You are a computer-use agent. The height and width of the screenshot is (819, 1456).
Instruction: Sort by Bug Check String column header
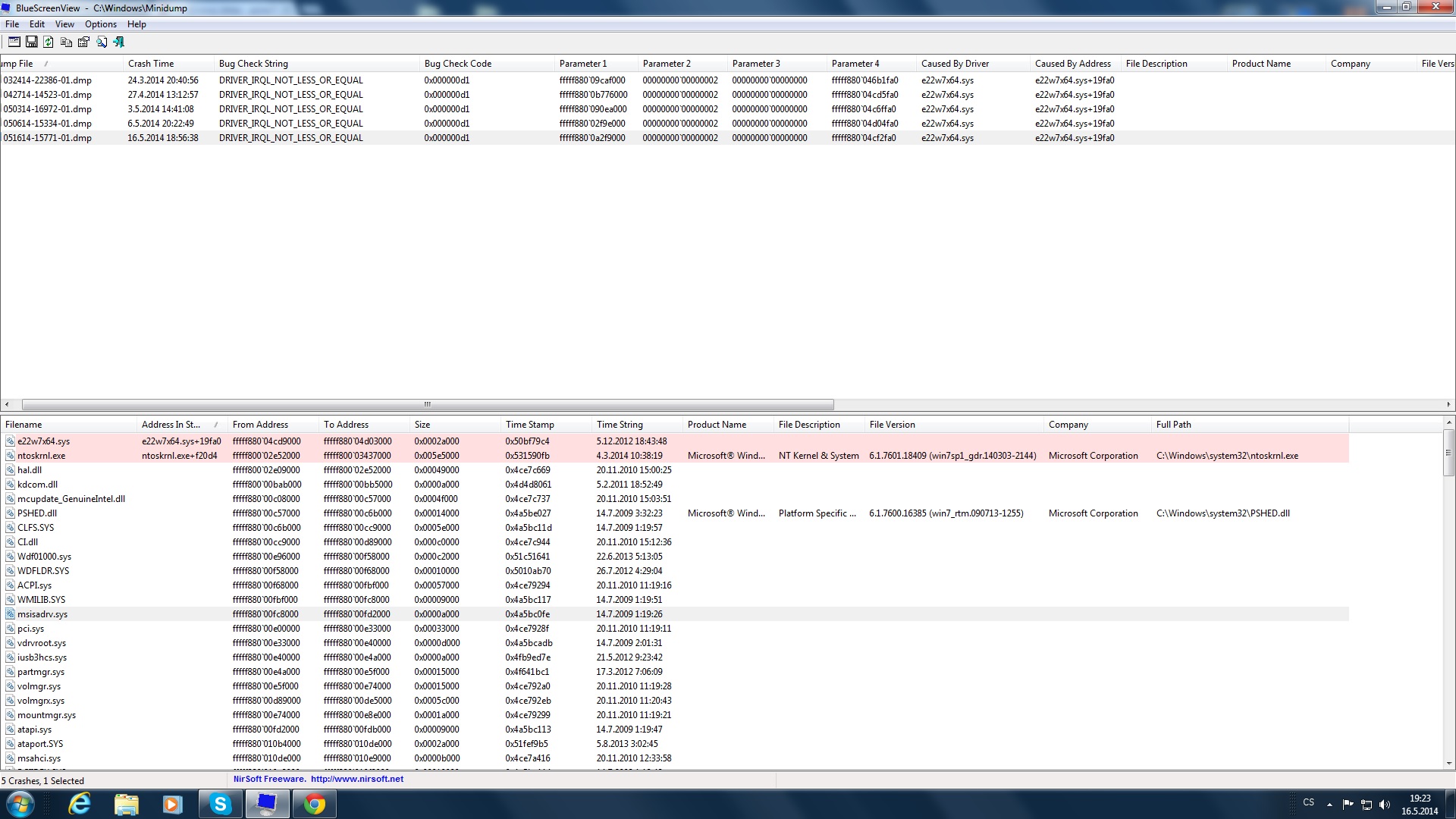(253, 64)
